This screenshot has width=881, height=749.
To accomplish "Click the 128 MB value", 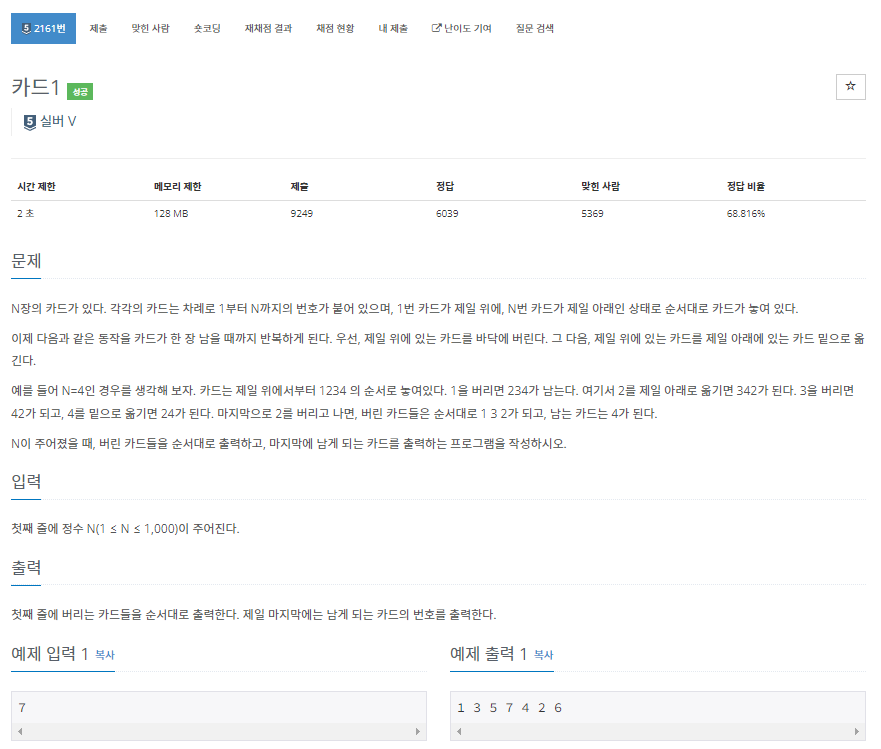I will [171, 214].
